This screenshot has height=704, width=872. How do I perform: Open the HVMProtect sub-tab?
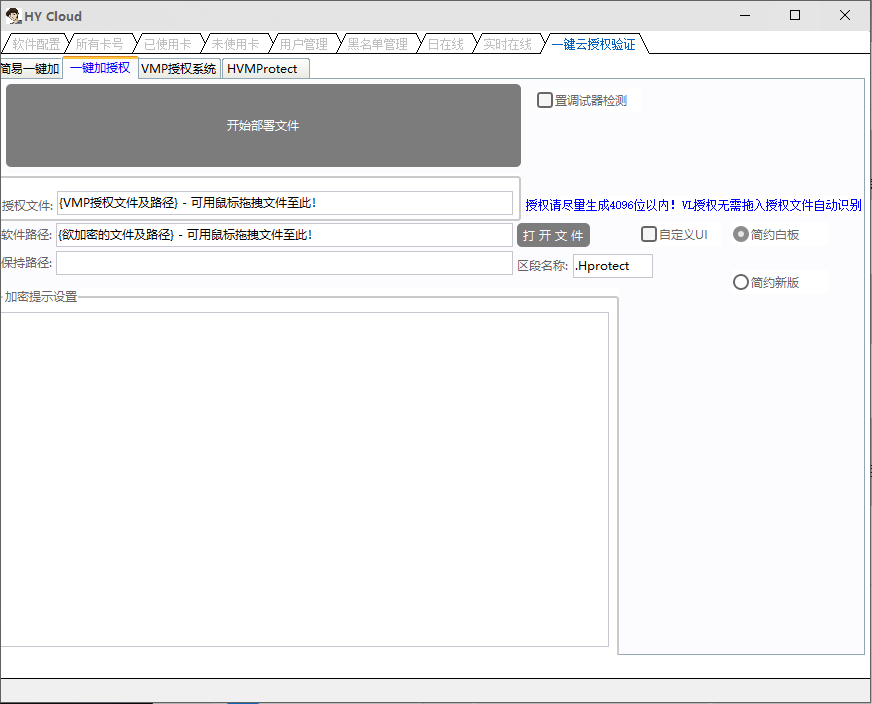(x=262, y=69)
